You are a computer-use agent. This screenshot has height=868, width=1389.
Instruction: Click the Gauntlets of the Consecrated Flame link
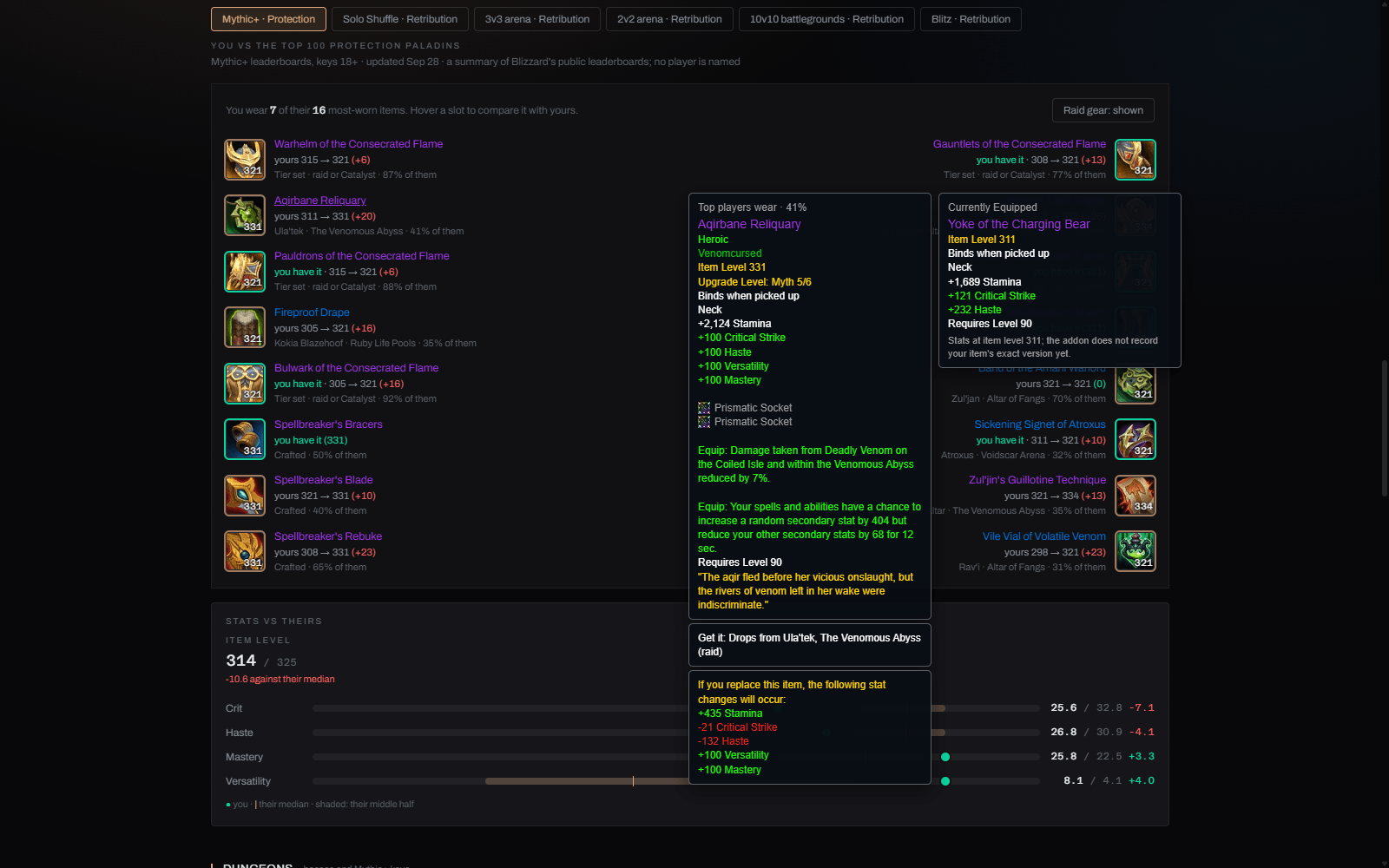click(1019, 144)
